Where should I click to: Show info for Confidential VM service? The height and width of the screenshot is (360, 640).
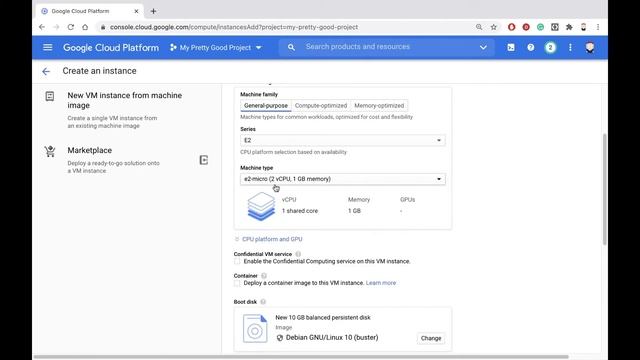(298, 254)
